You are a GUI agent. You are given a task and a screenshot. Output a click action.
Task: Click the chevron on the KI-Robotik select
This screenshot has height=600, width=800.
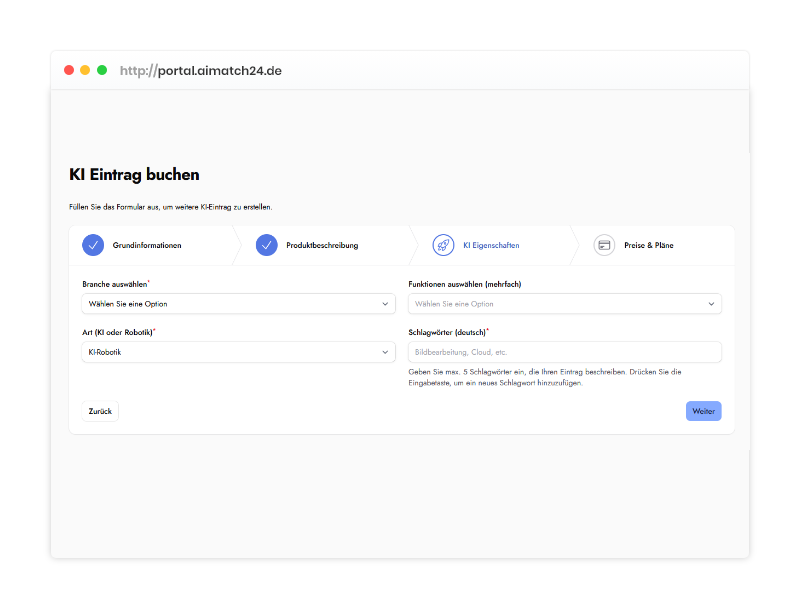[386, 352]
